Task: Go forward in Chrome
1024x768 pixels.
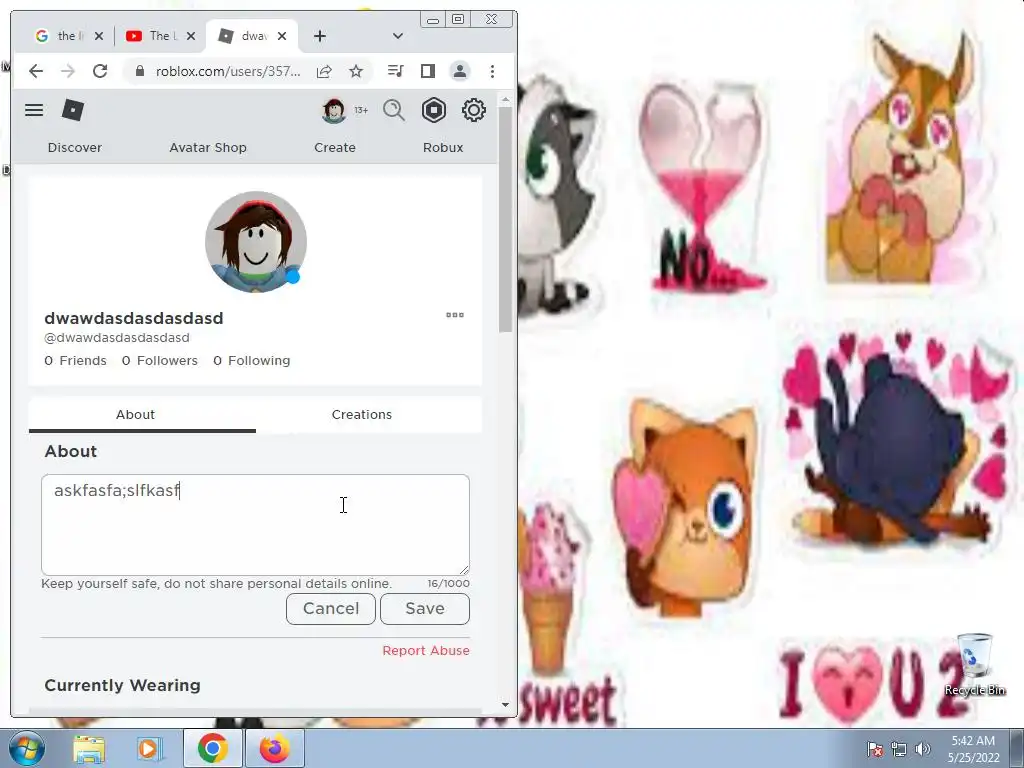Action: tap(68, 71)
